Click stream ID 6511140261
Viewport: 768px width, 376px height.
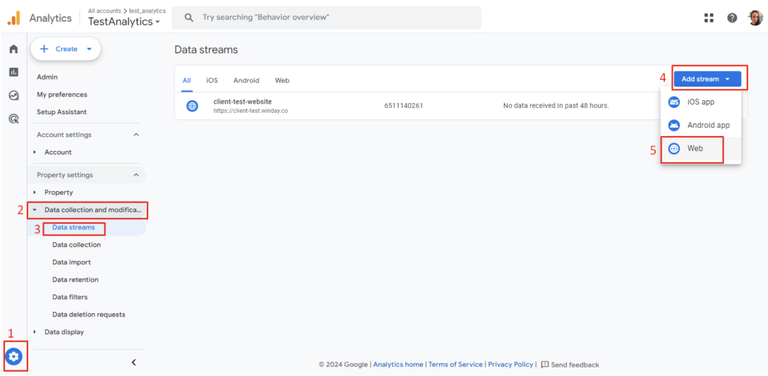(404, 106)
